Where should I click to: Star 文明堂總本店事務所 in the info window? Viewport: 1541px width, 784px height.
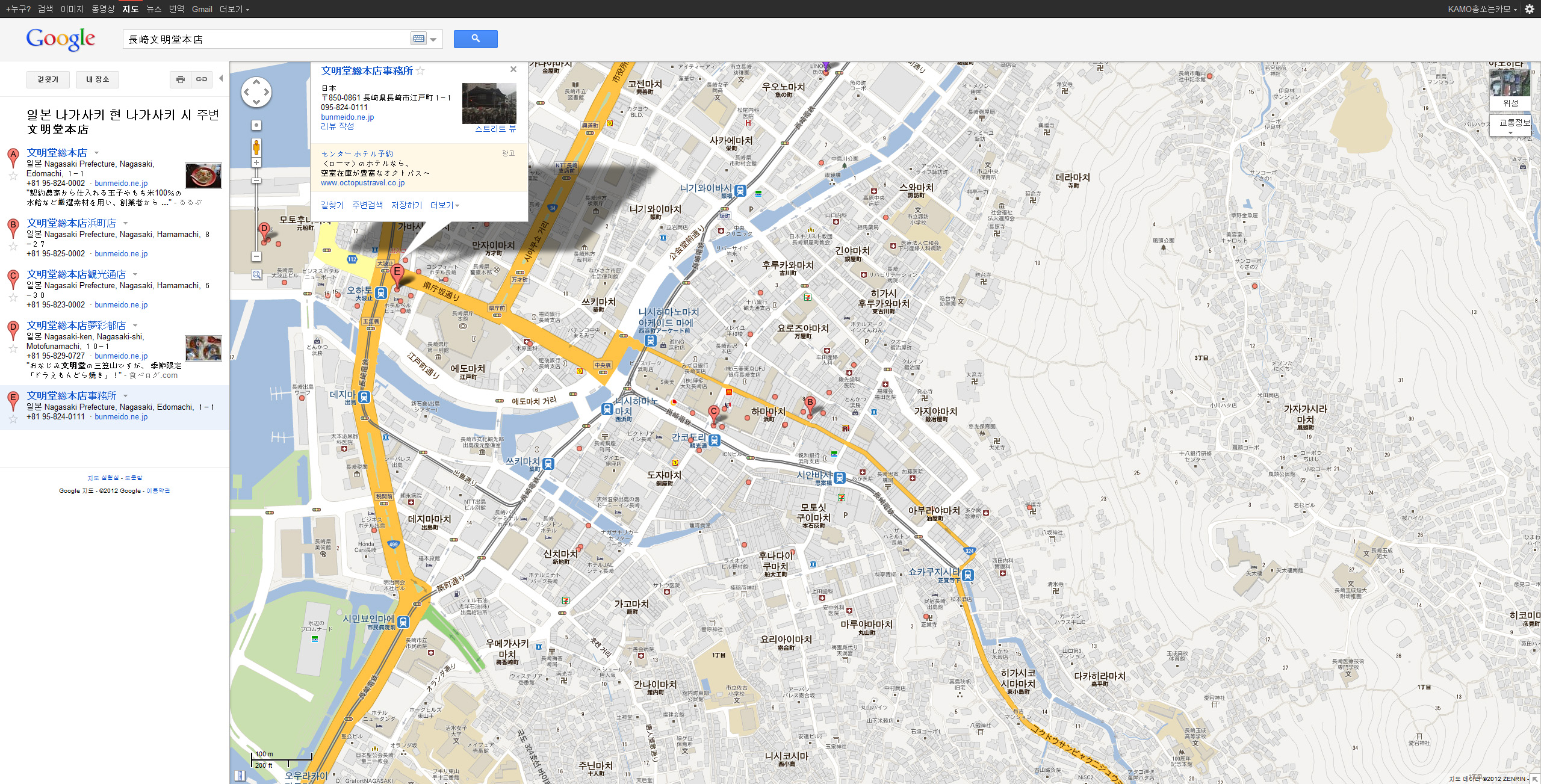420,71
